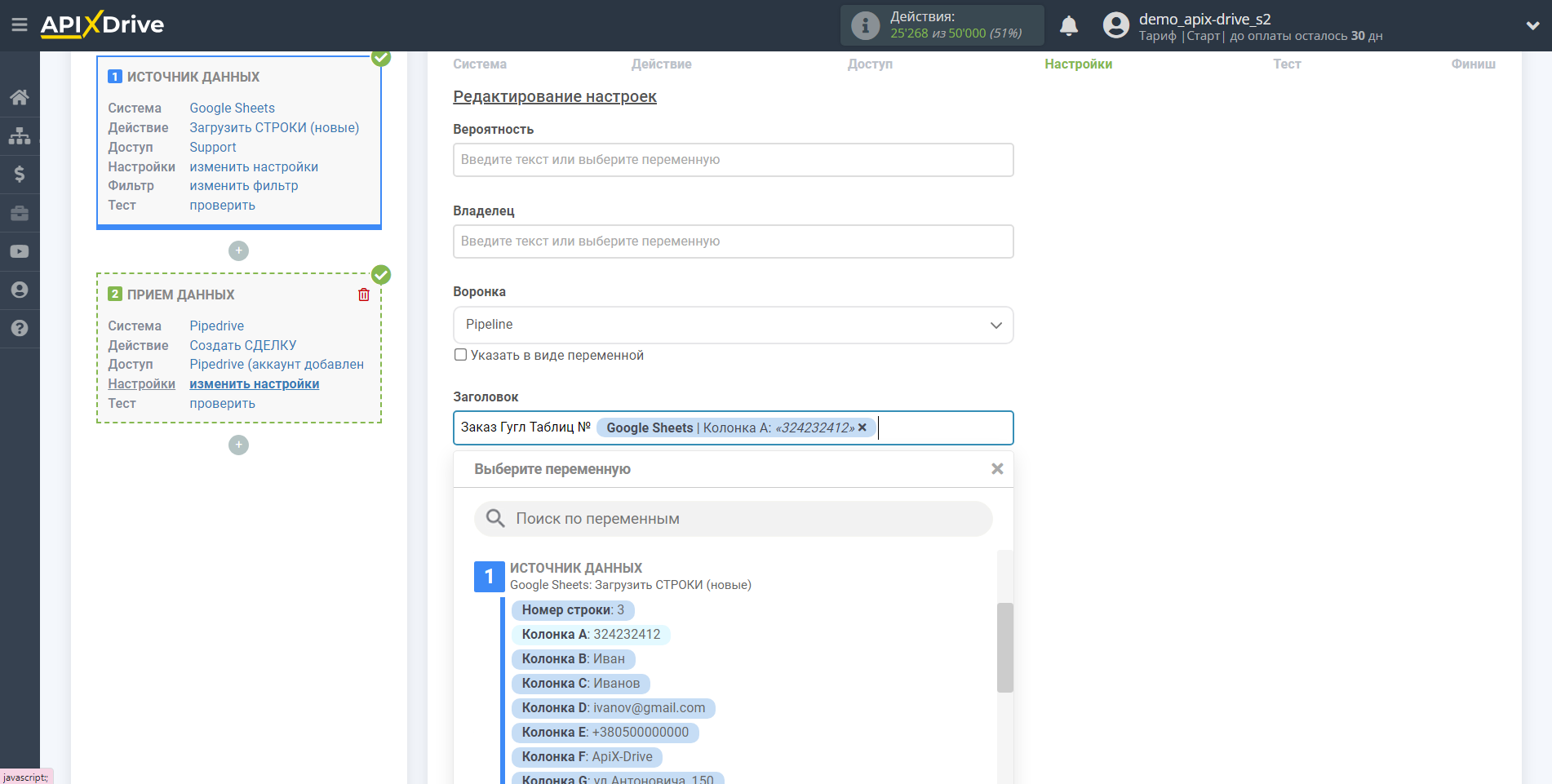
Task: Go to the Настройки step tab
Action: point(1078,64)
